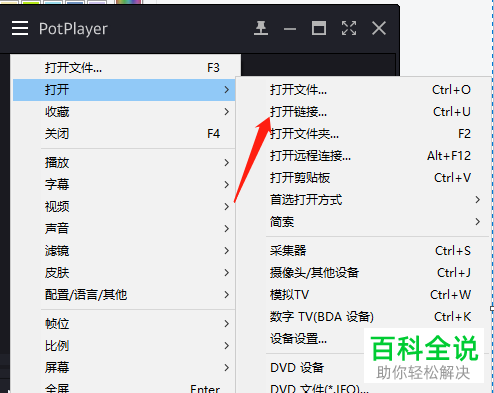This screenshot has height=393, width=494.
Task: Choose 模拟TV in submenu
Action: (x=363, y=295)
